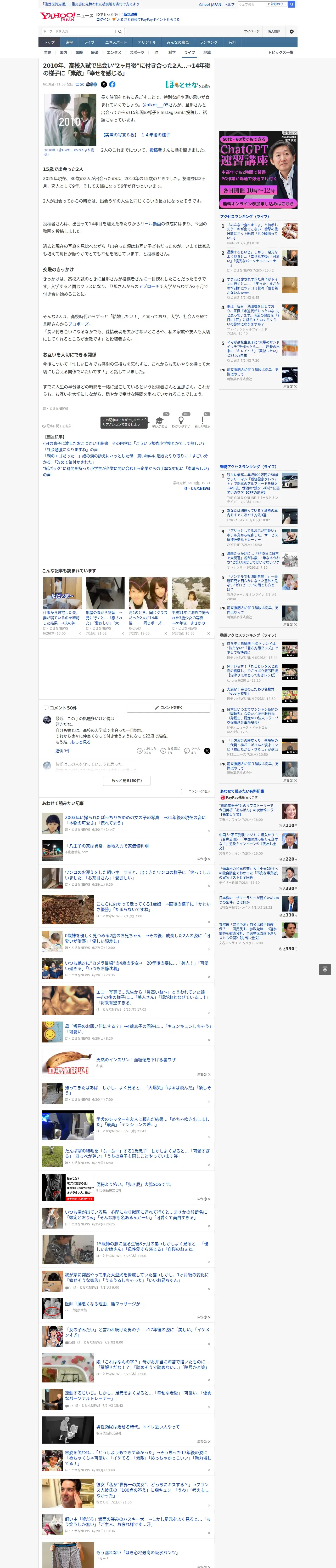Image resolution: width=336 pixels, height=1568 pixels.
Task: Open トピックス一覧 link
Action: (281, 52)
